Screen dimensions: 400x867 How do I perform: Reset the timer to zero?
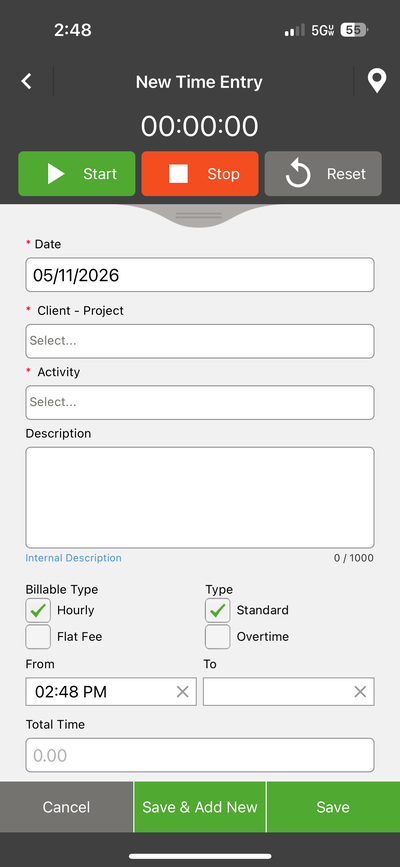323,174
